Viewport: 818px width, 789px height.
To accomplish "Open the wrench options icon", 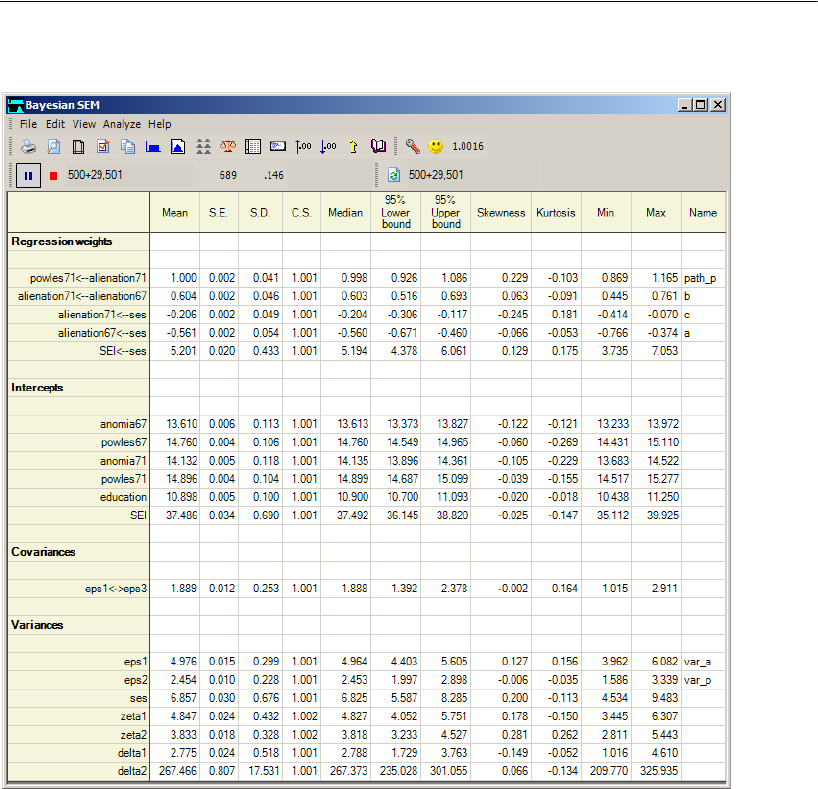I will point(412,146).
